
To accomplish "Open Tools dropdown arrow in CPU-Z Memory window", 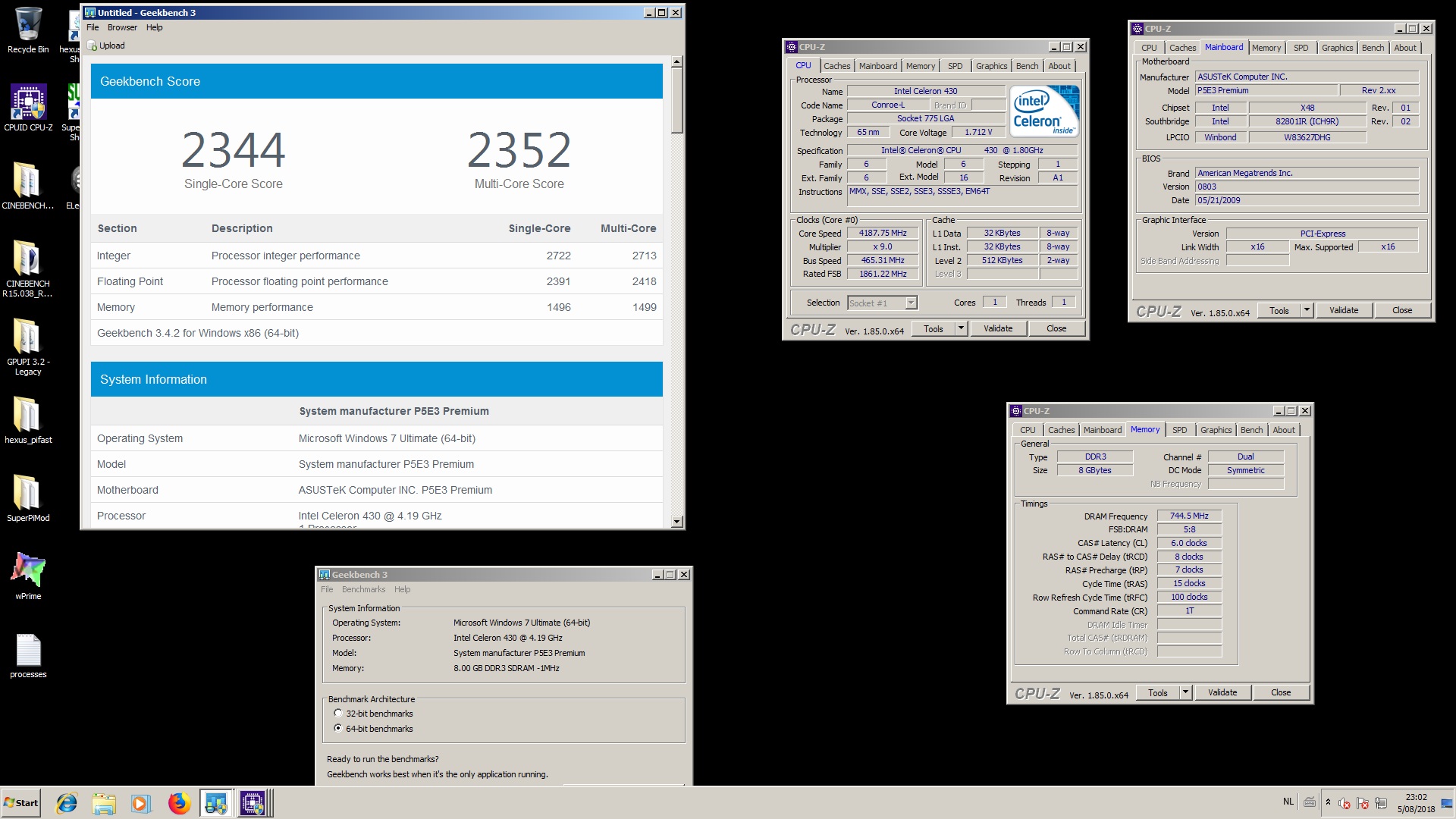I will tap(1185, 692).
